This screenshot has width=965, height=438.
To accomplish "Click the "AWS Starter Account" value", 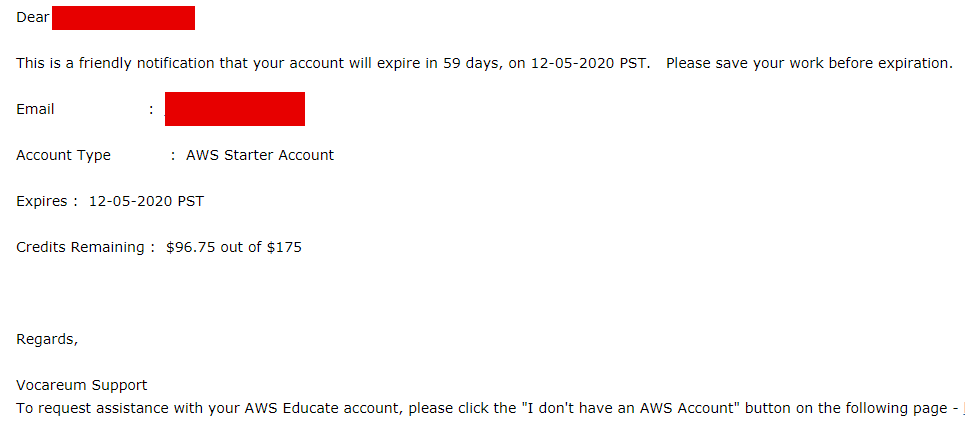I will tap(260, 155).
